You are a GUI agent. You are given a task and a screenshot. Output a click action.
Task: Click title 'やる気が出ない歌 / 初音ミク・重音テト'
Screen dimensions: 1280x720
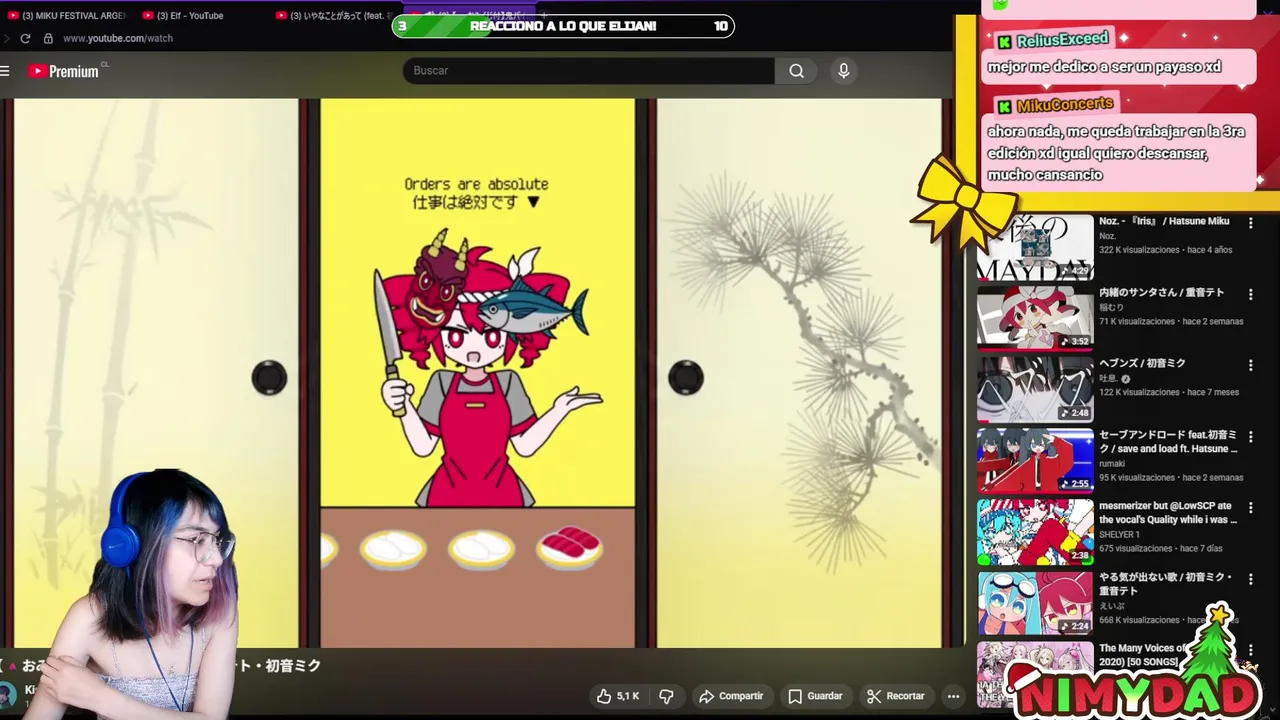coord(1166,584)
